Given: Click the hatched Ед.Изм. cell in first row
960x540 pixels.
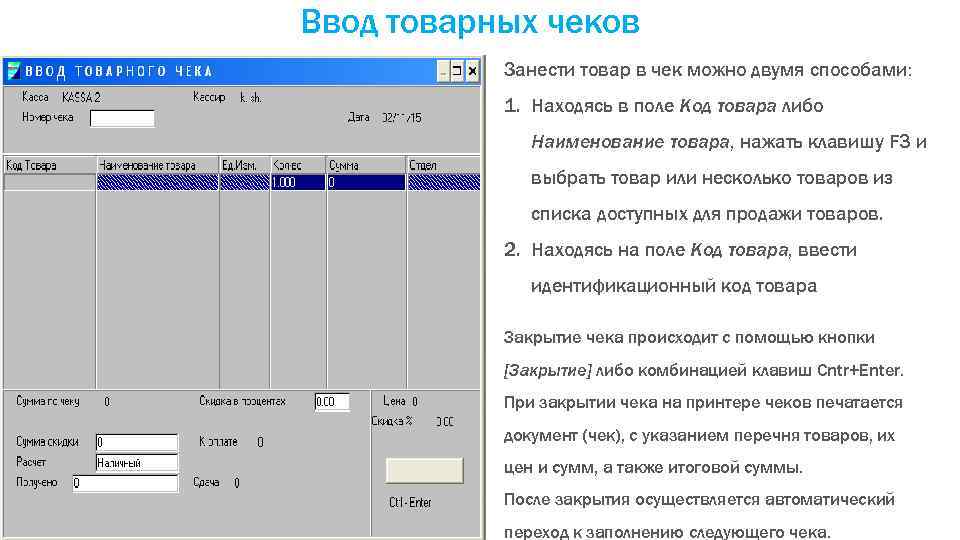Looking at the screenshot, I should click(x=244, y=182).
